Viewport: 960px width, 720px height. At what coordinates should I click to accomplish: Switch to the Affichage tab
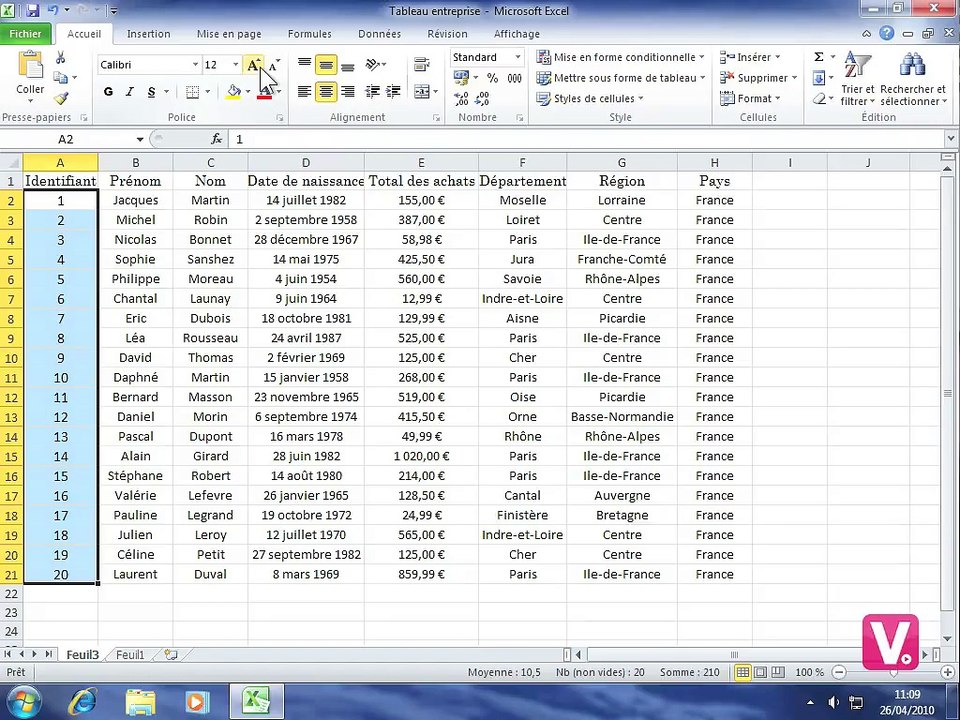(x=517, y=34)
